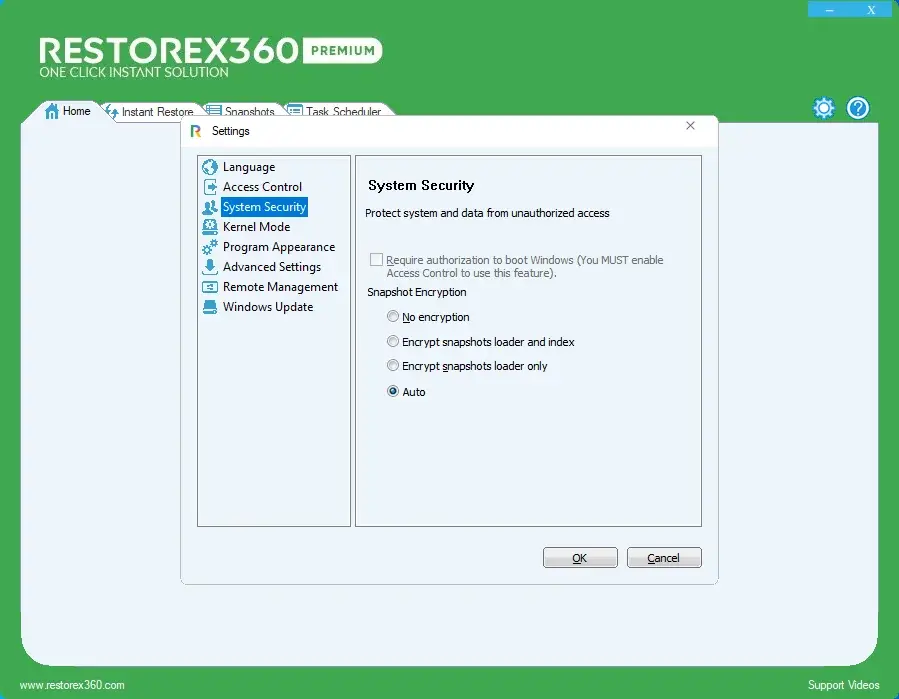Select the No encryption radio button
This screenshot has width=899, height=699.
click(x=393, y=317)
